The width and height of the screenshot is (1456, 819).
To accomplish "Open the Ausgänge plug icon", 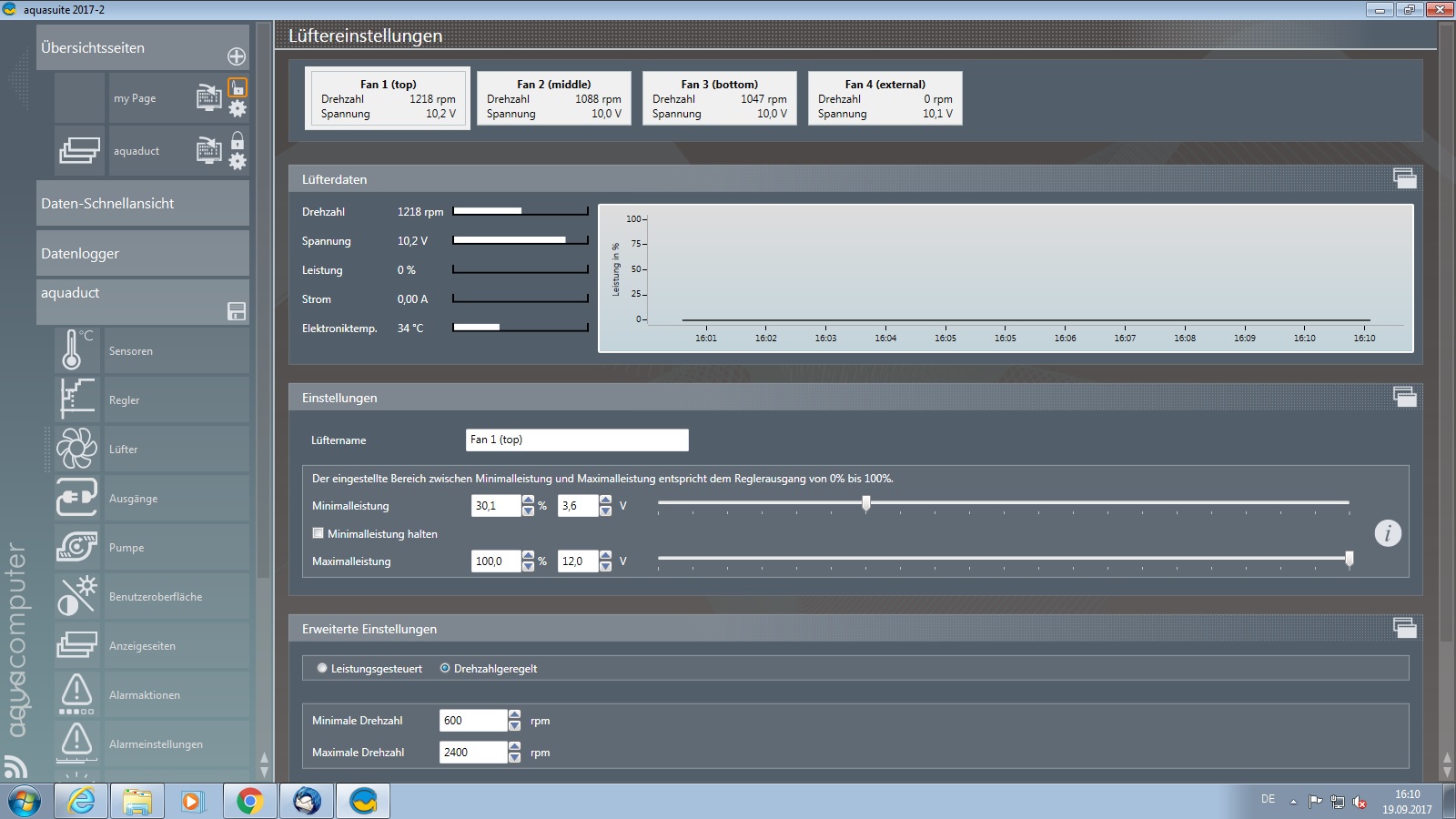I will [76, 498].
